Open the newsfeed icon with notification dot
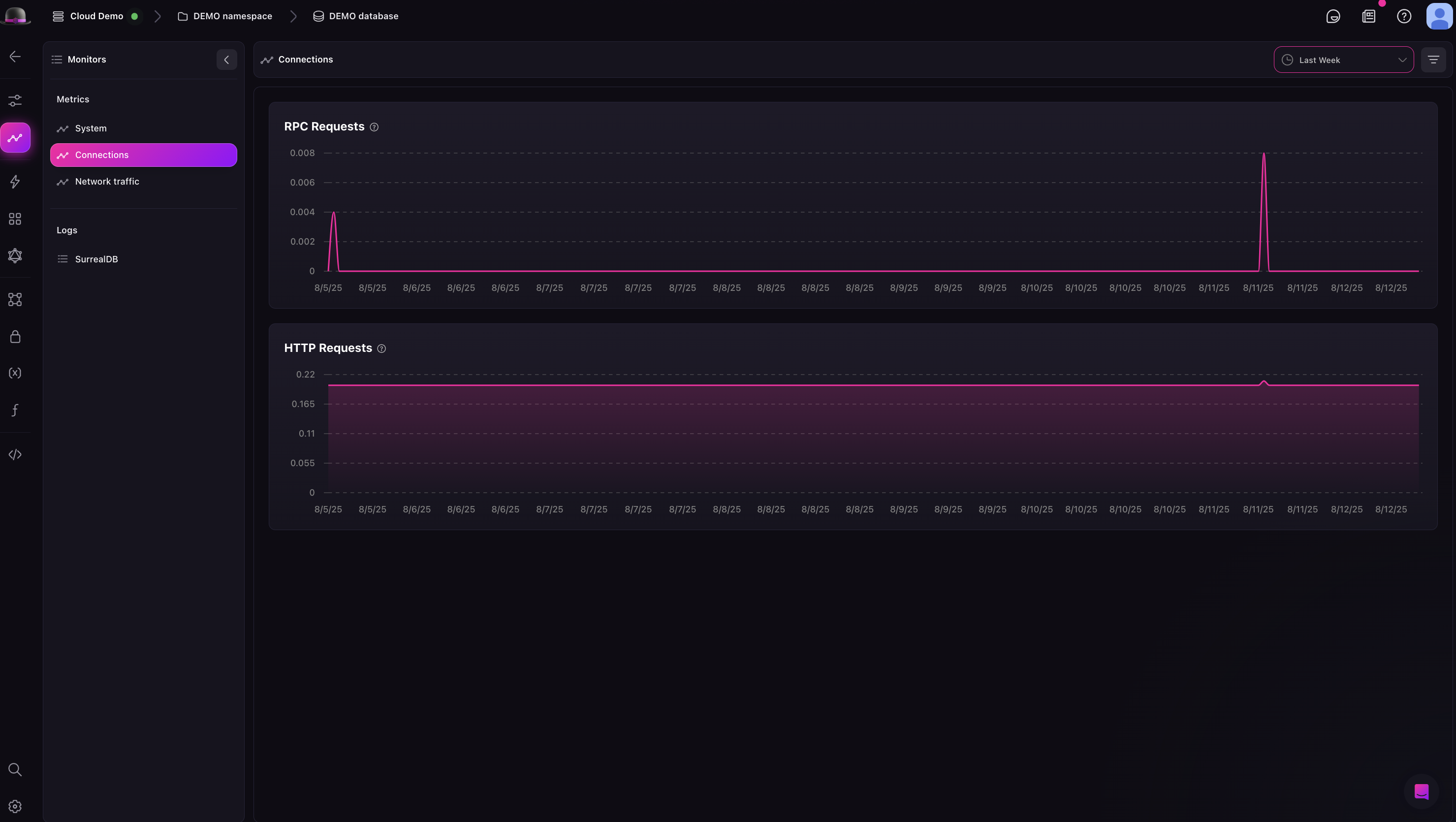 1368,16
